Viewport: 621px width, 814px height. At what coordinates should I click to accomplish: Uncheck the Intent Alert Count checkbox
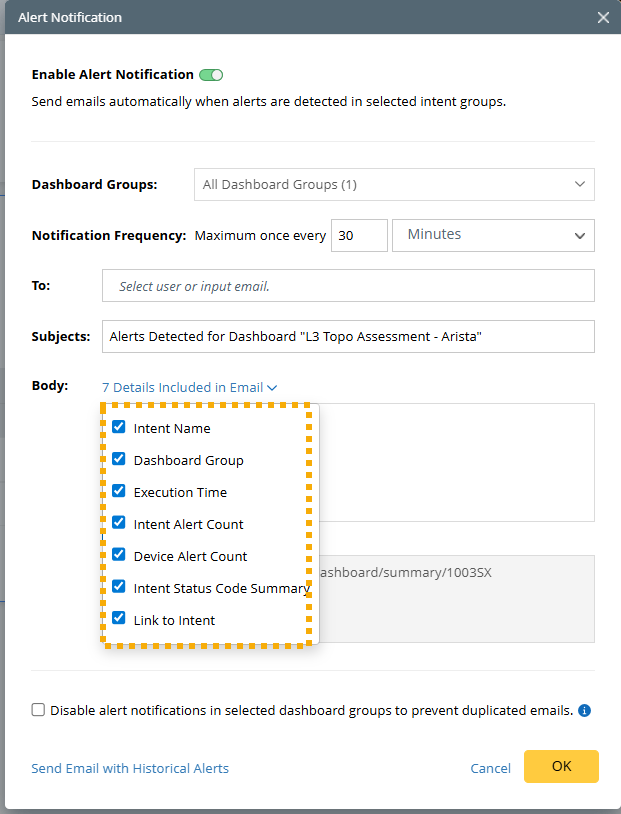pos(119,522)
